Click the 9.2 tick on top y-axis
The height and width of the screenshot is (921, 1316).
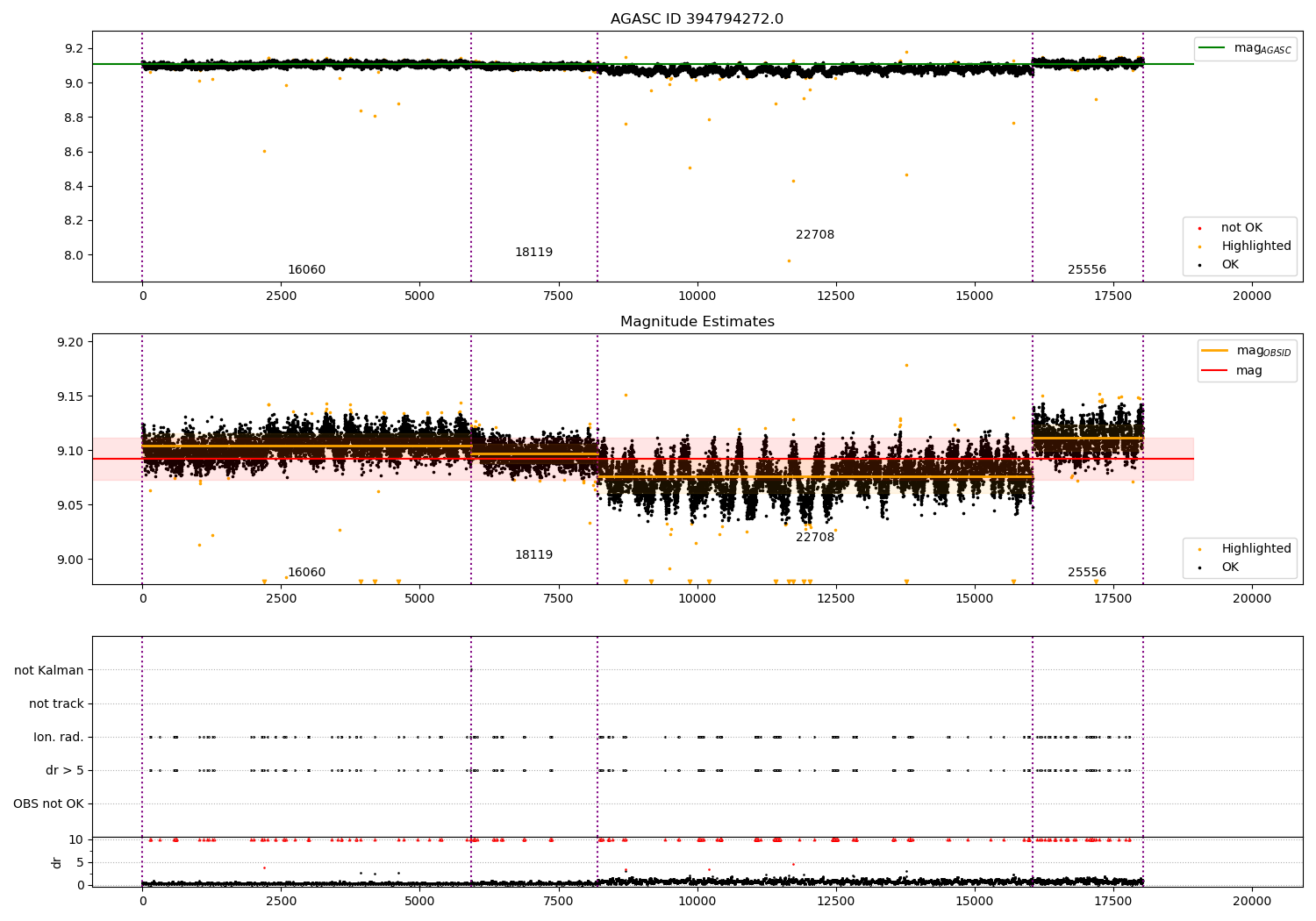[x=74, y=49]
